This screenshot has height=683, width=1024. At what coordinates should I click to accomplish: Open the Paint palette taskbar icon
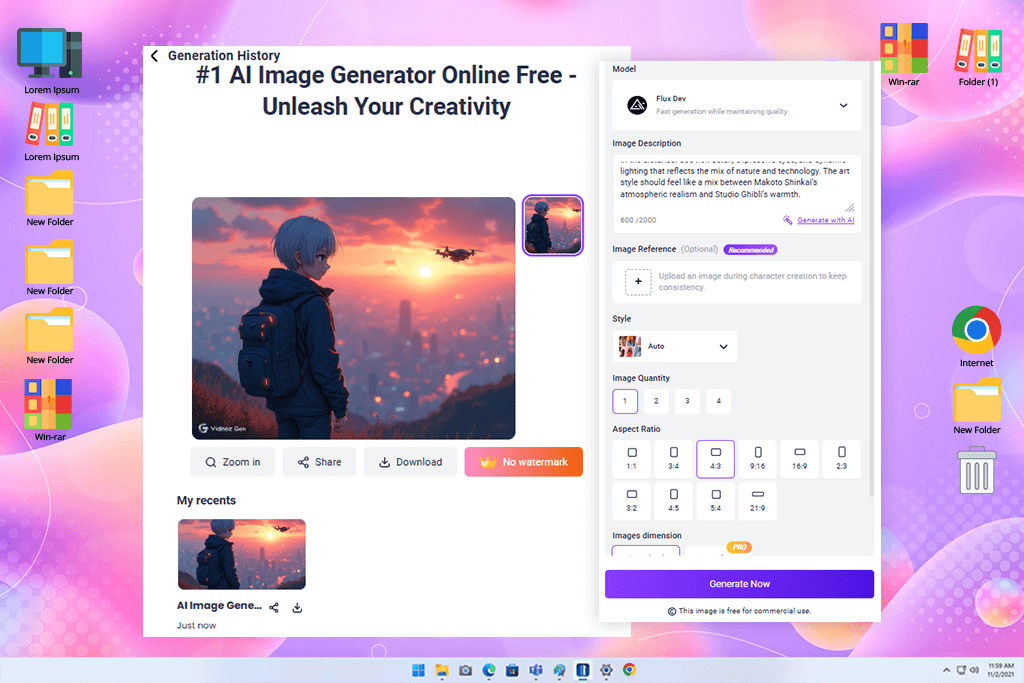coord(559,670)
